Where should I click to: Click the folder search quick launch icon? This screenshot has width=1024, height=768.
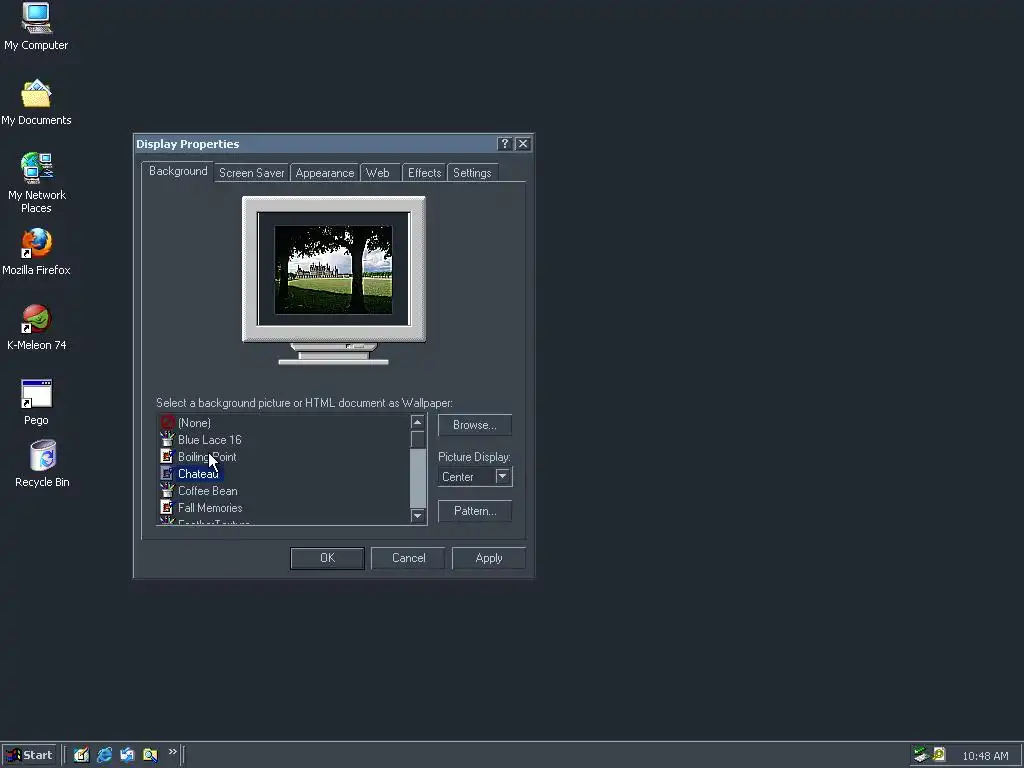150,755
